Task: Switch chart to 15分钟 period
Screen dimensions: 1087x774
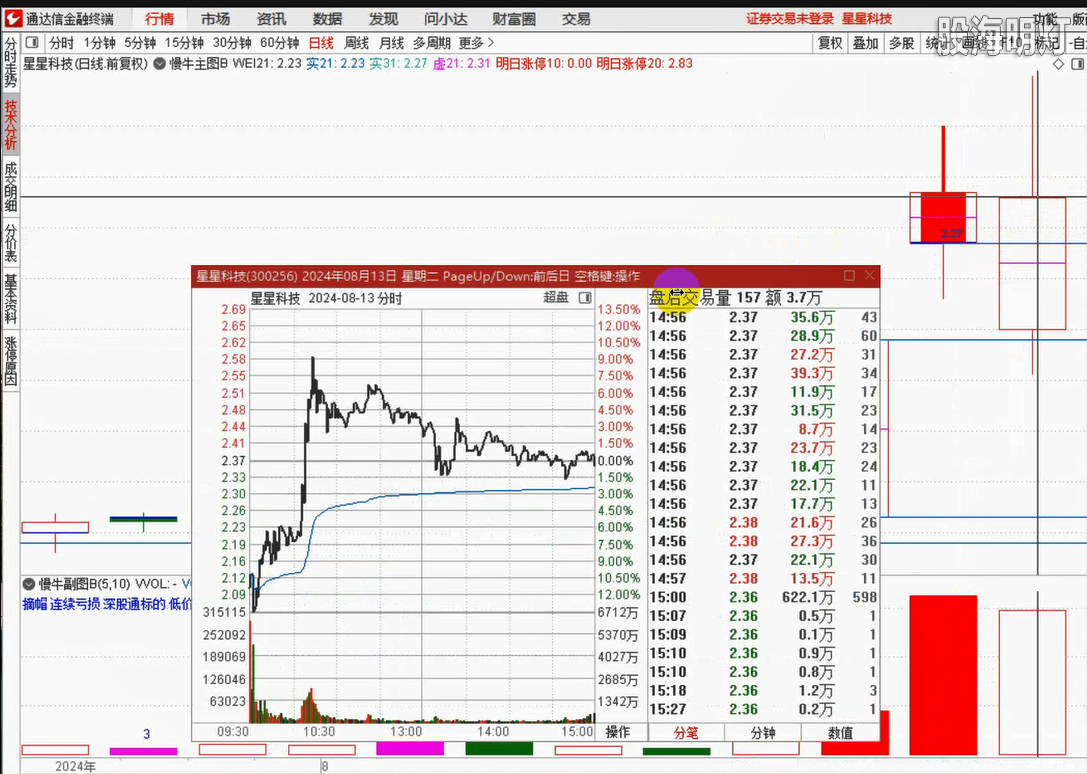Action: tap(184, 43)
